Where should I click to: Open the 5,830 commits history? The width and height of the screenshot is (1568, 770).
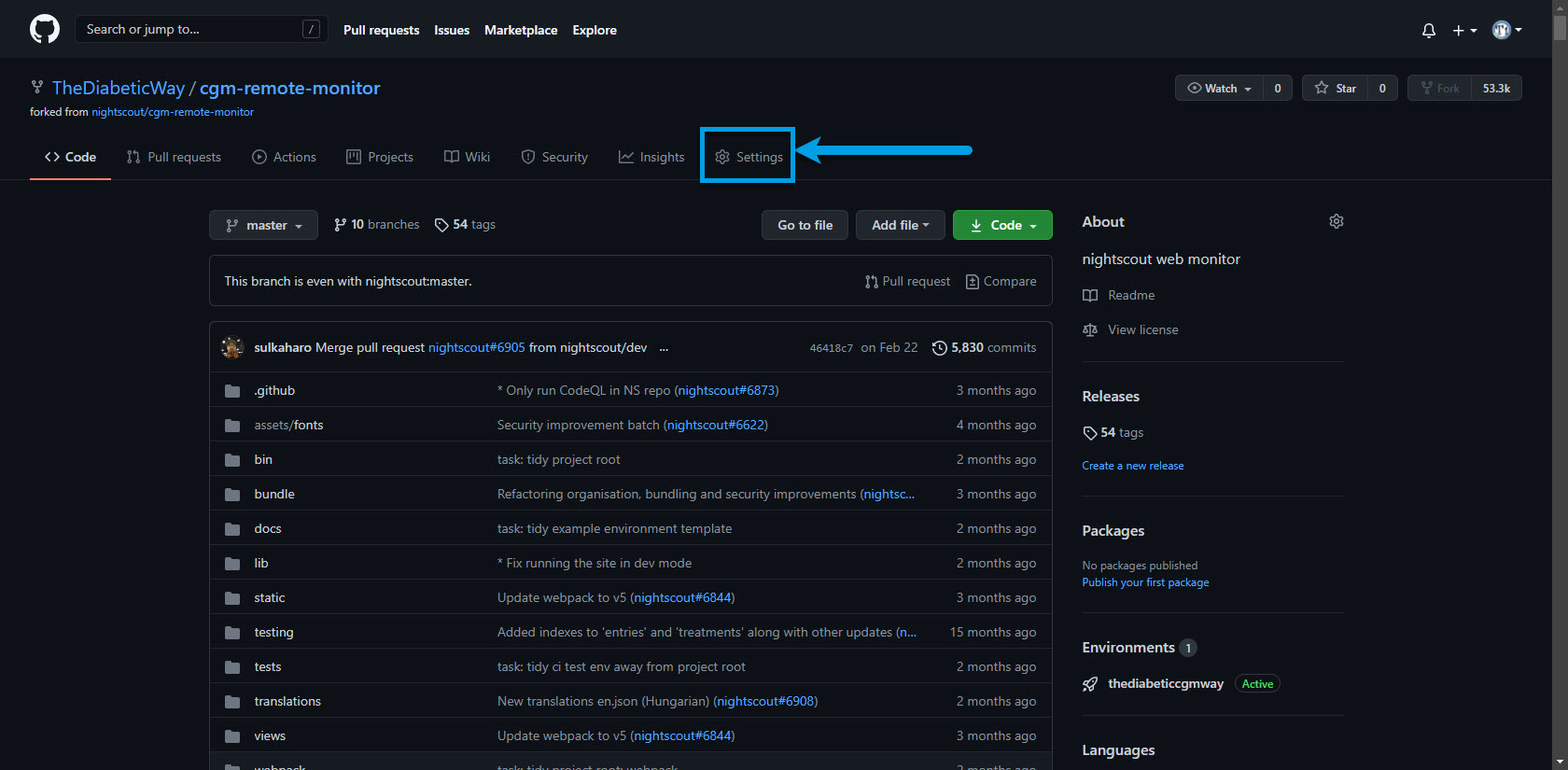(x=984, y=347)
